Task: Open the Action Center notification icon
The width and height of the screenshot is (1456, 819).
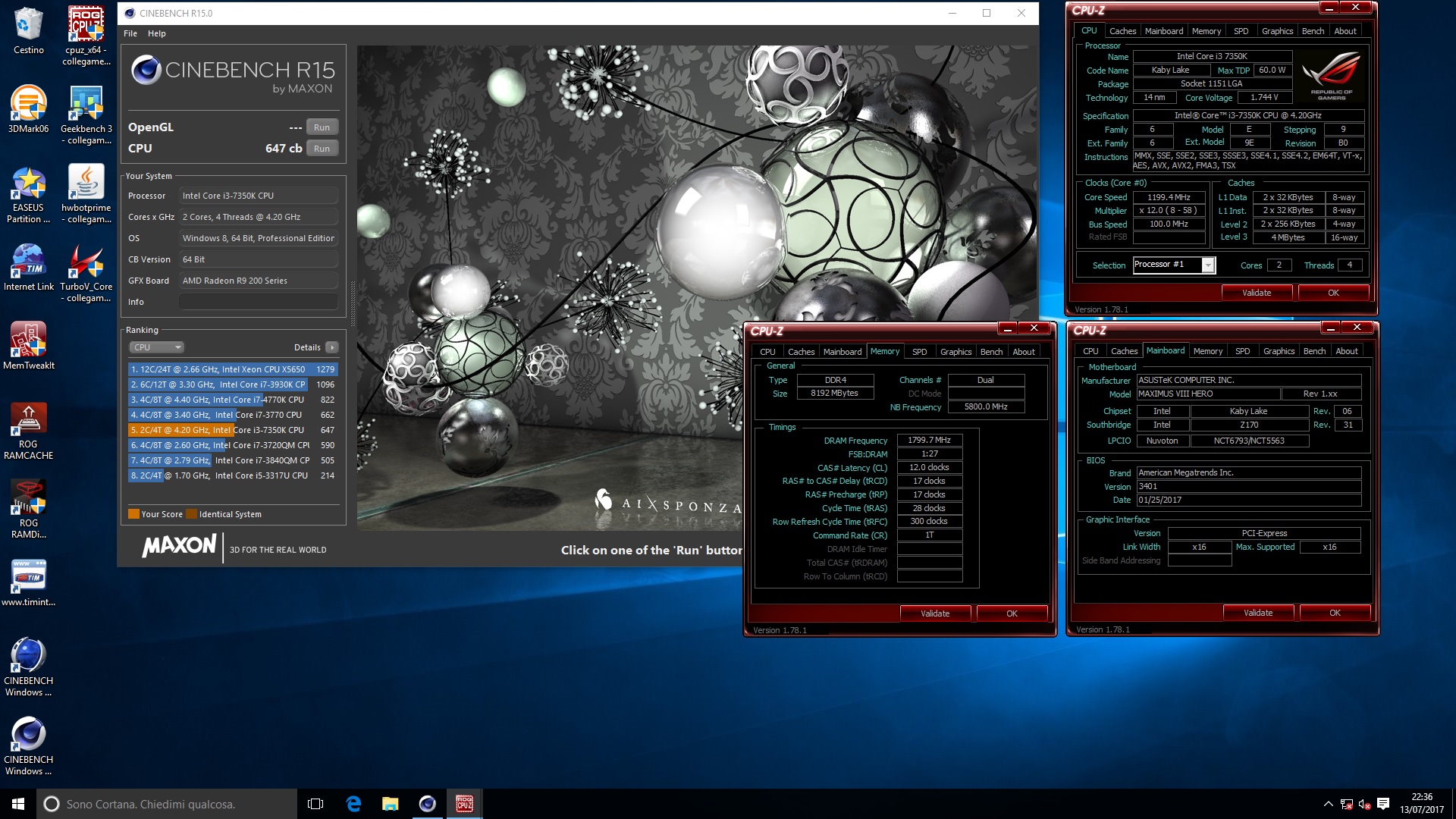Action: [x=1382, y=804]
